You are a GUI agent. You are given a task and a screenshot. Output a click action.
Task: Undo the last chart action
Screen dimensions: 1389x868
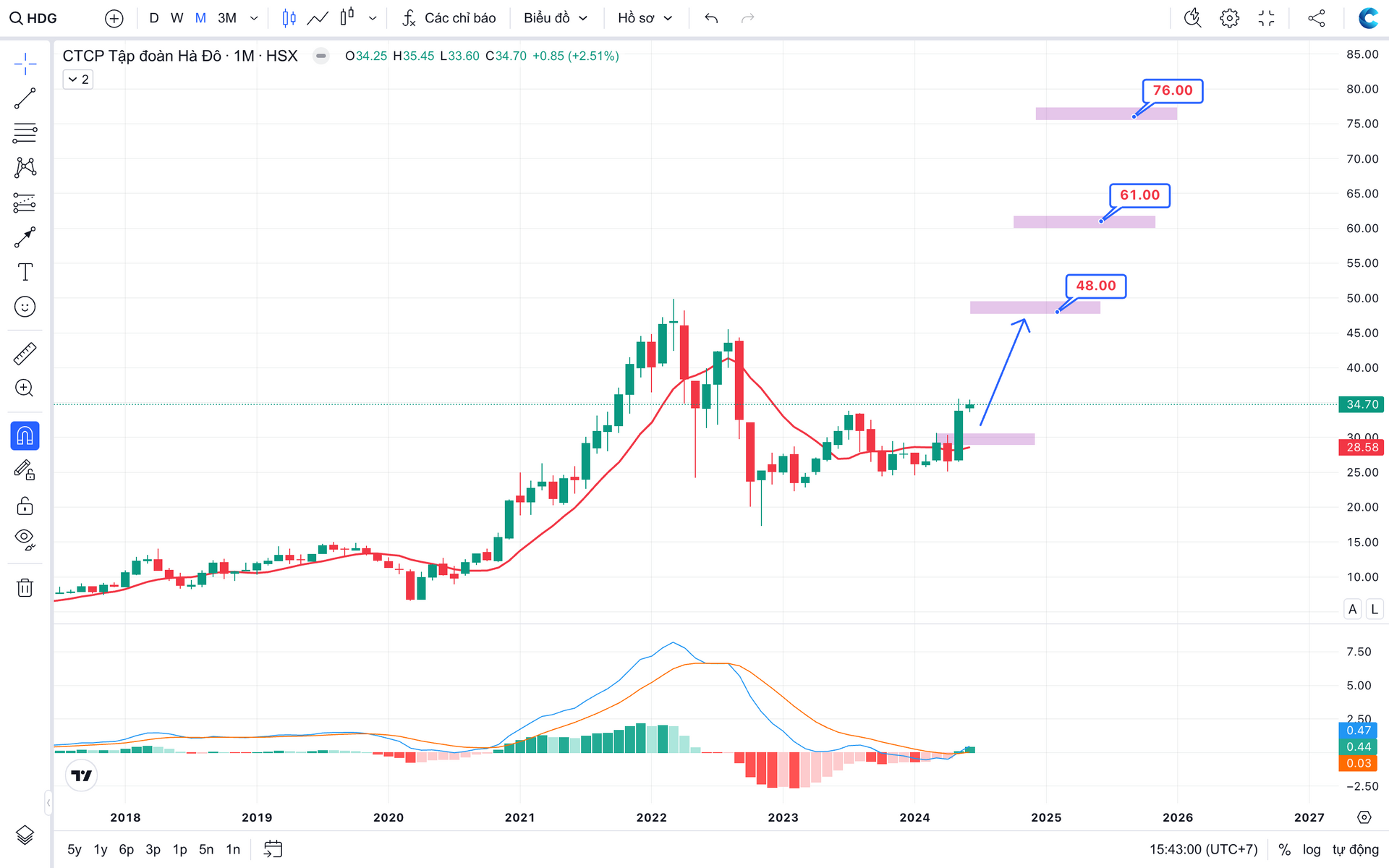tap(711, 18)
